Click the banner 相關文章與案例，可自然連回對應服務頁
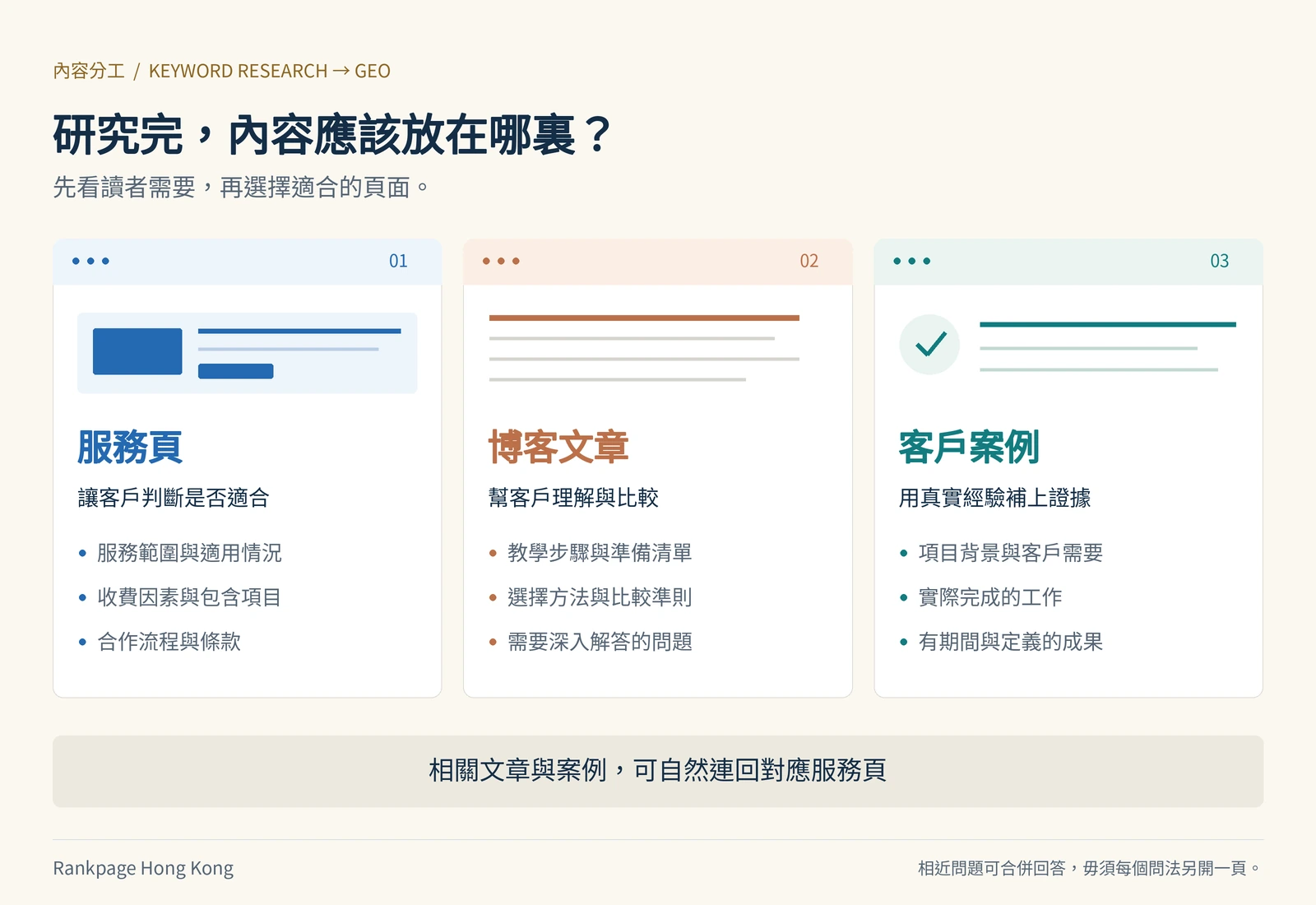 coord(658,771)
